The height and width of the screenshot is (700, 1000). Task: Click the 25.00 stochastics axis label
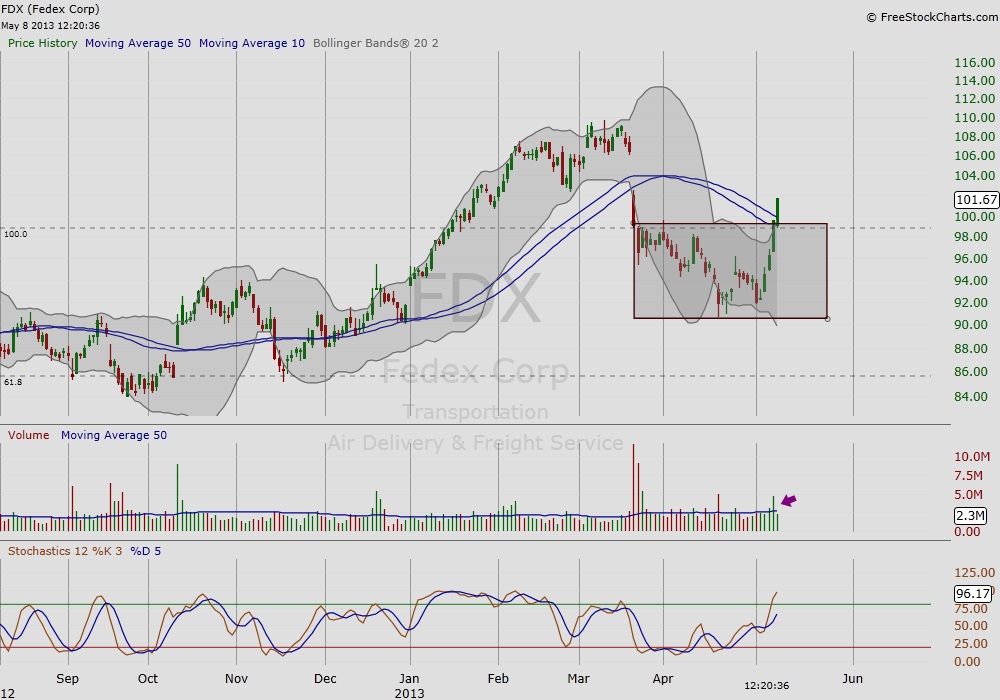[971, 644]
